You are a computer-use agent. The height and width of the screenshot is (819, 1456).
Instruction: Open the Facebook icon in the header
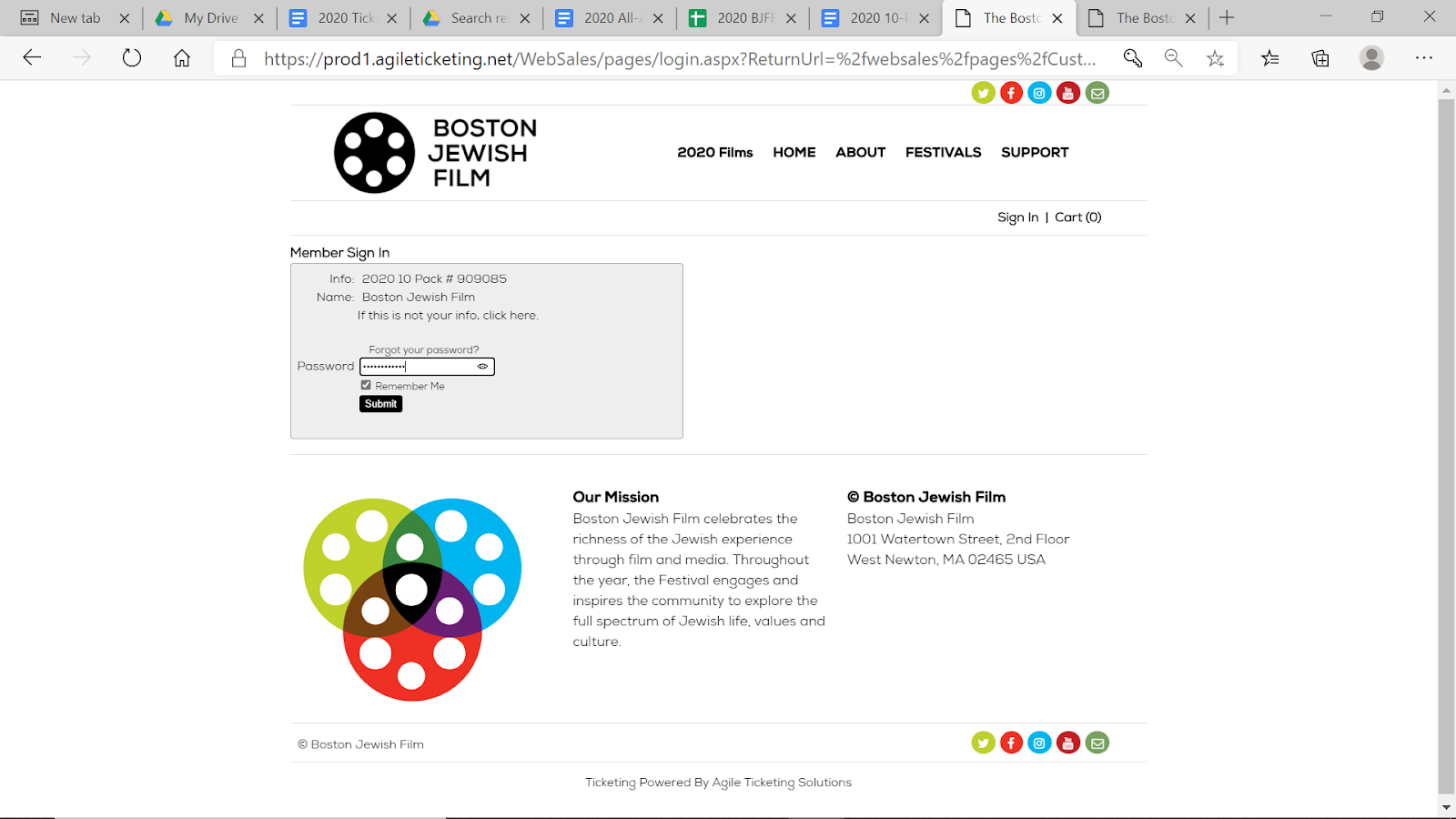coord(1011,93)
